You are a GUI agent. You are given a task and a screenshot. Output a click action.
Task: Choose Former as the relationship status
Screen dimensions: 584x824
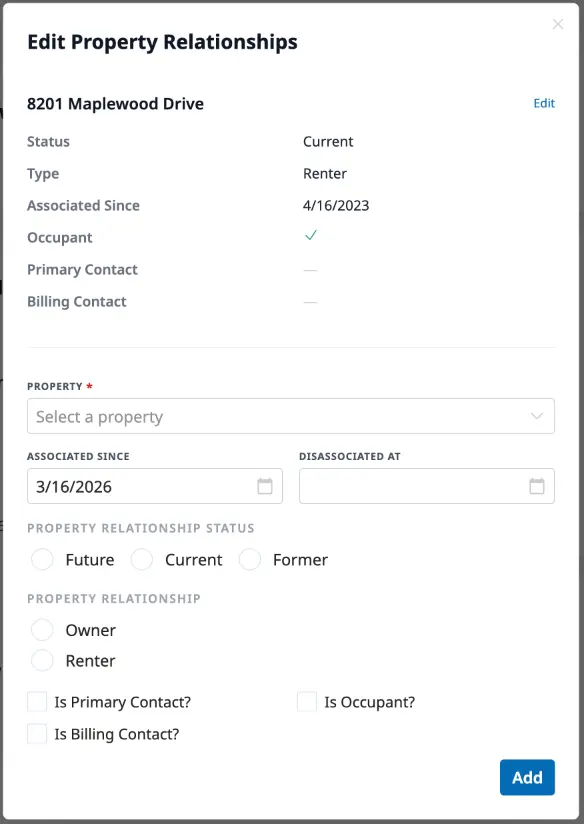[x=249, y=560]
